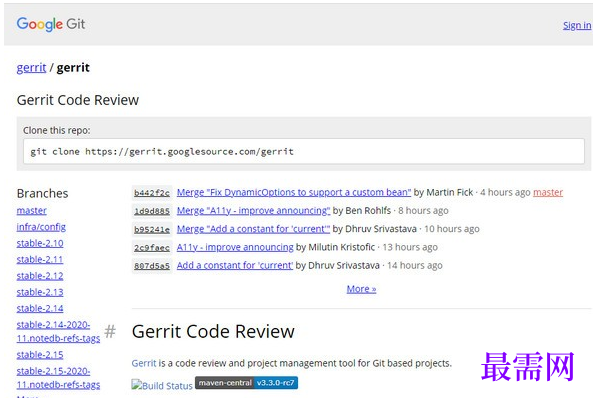This screenshot has height=398, width=593.
Task: Open the Sign in link
Action: (577, 25)
